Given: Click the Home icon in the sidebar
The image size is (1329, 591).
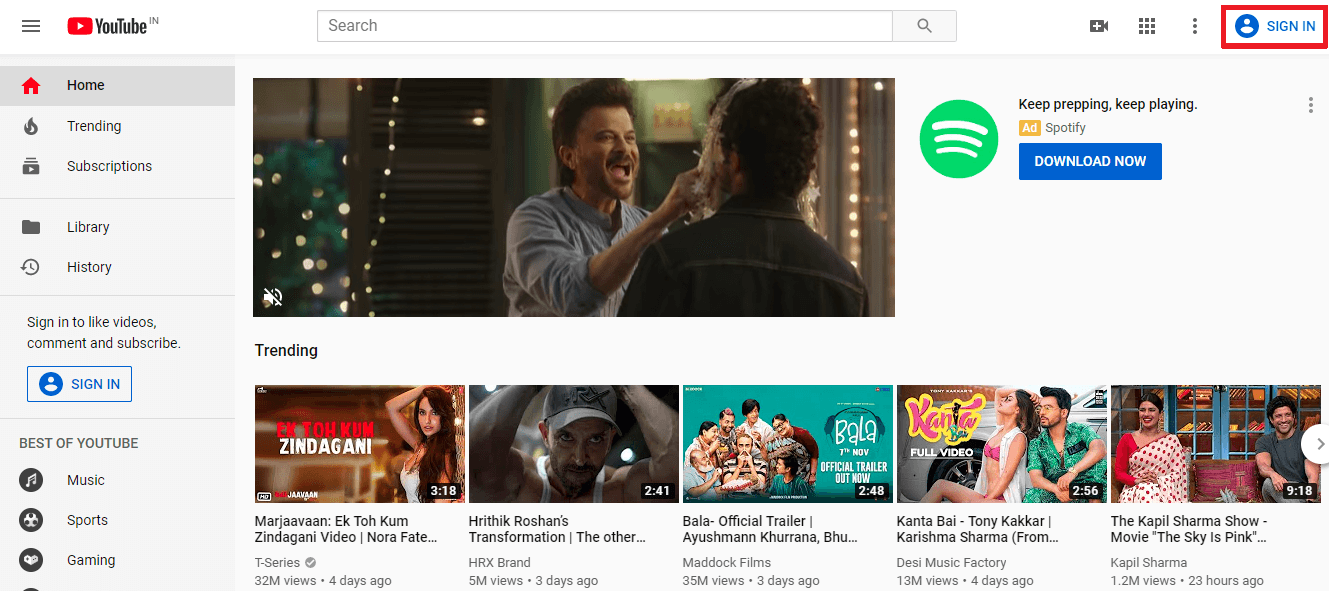Looking at the screenshot, I should (x=31, y=86).
